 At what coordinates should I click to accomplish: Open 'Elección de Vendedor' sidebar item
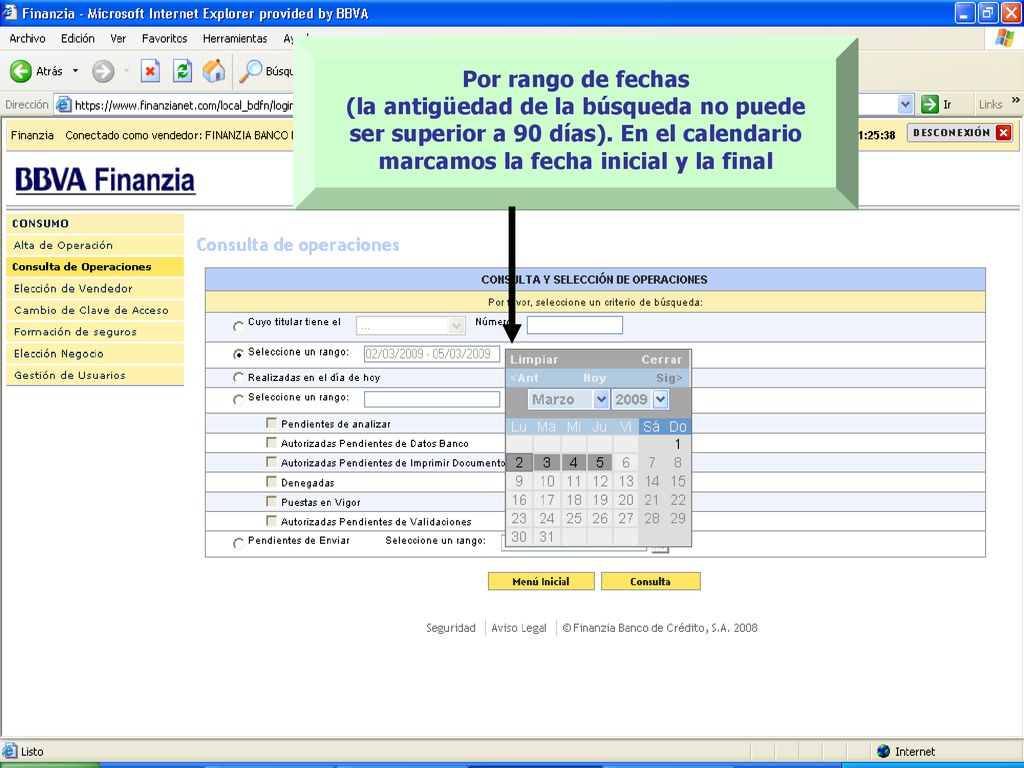tap(95, 289)
